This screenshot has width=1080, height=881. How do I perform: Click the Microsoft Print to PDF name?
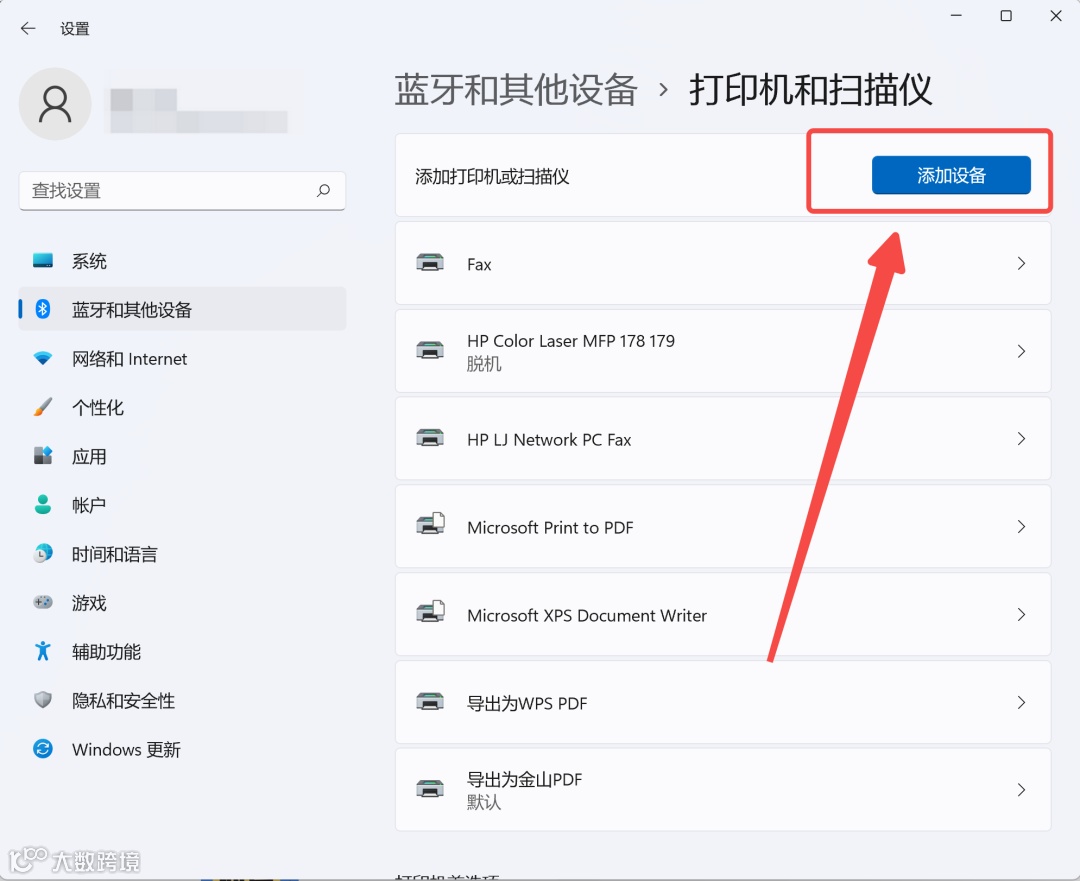click(550, 528)
